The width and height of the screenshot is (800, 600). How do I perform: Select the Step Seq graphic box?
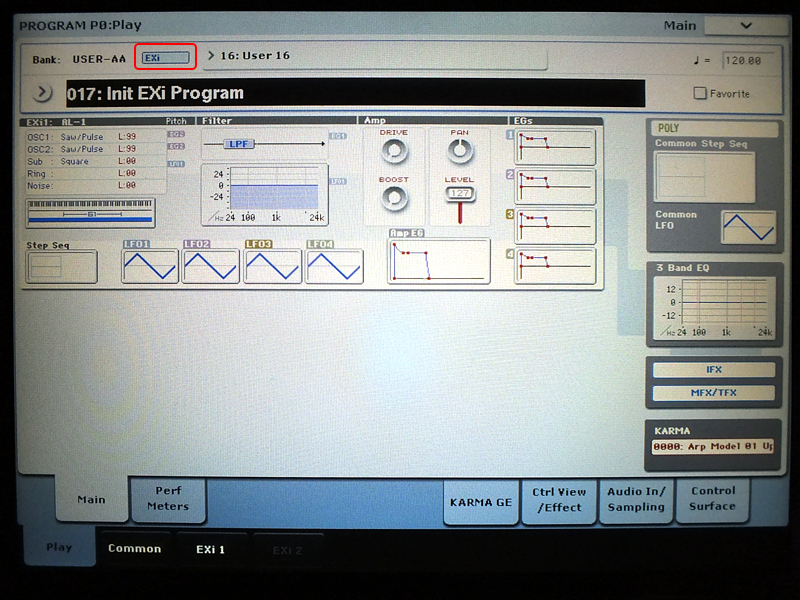[x=61, y=266]
